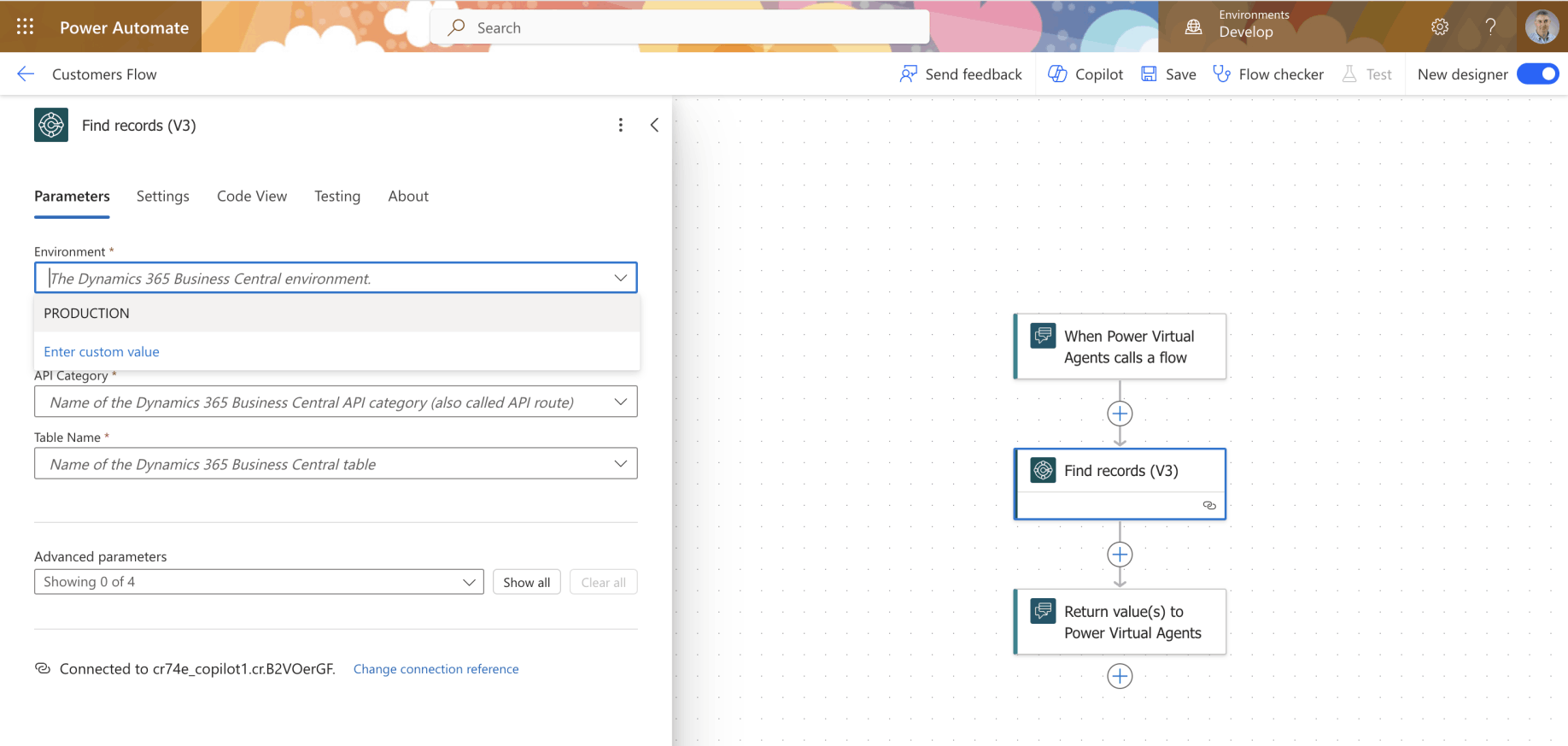Open the settings gear

point(1440,26)
